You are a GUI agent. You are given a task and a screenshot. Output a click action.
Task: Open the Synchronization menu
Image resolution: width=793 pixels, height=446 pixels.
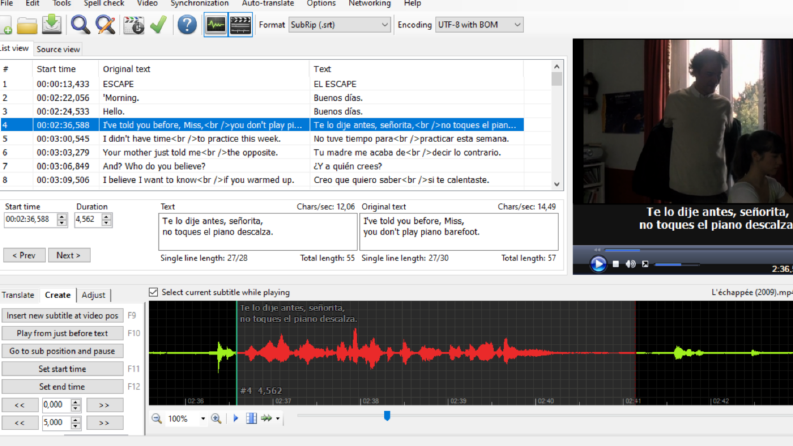tap(199, 4)
